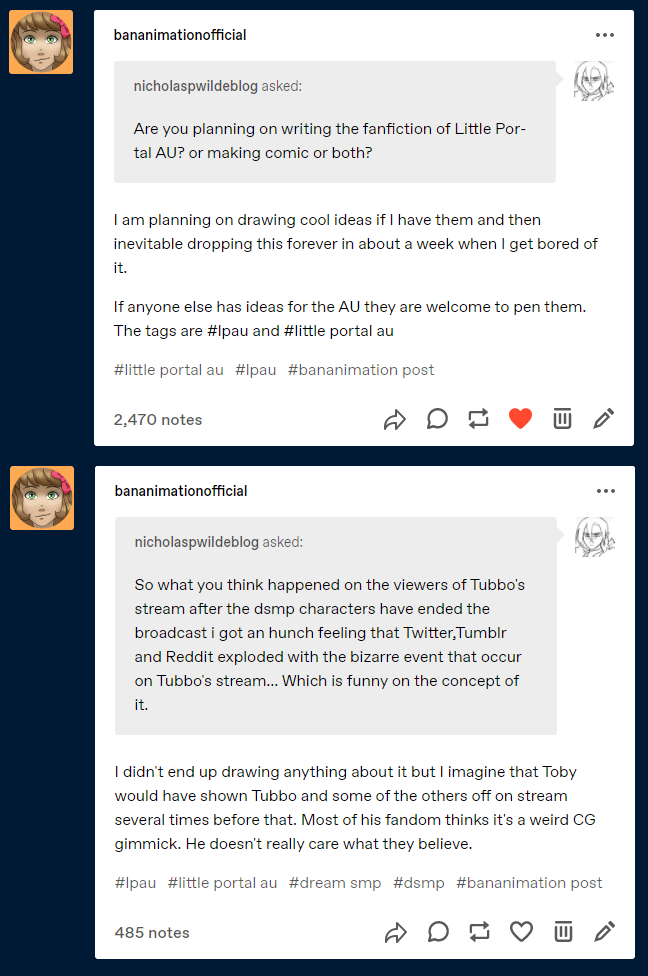View the 2,470 notes
Viewport: 648px width, 976px height.
(x=158, y=420)
